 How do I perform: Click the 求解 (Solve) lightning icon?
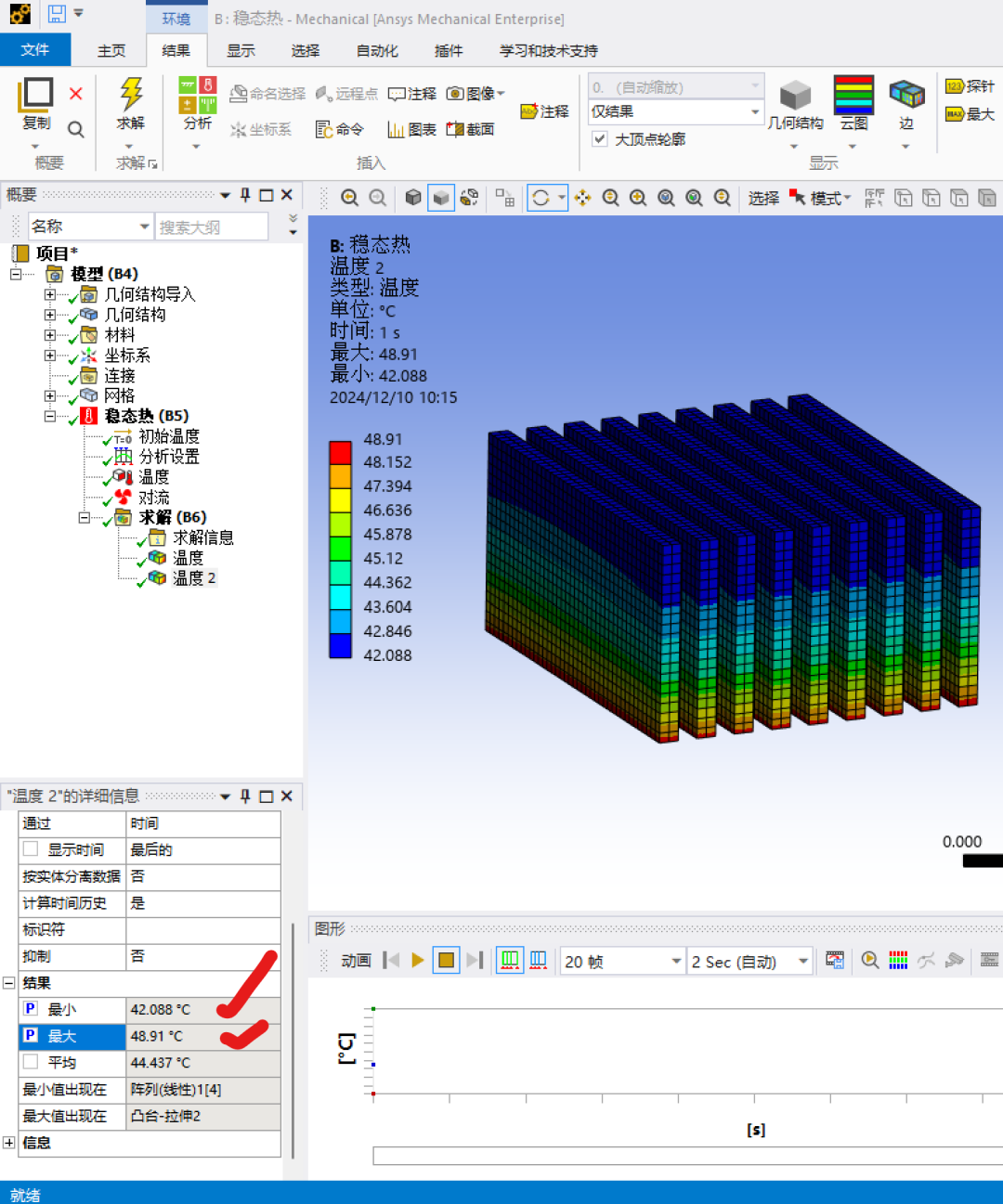click(x=131, y=96)
